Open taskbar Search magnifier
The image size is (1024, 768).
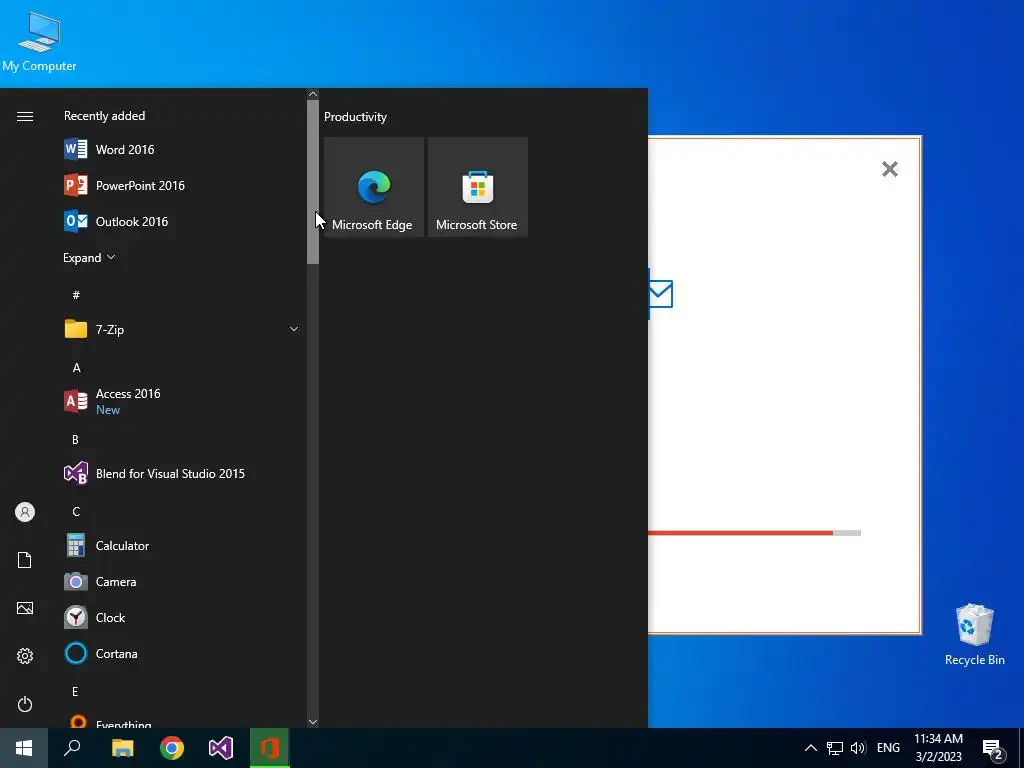pyautogui.click(x=72, y=748)
